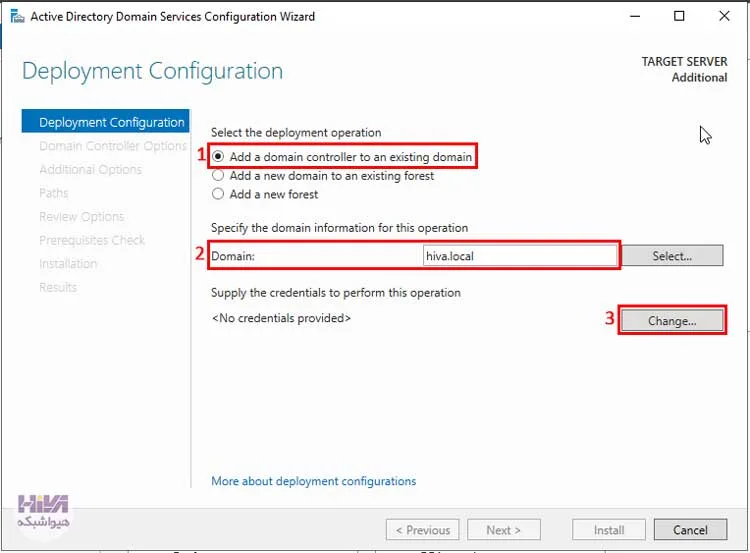750x553 pixels.
Task: Minimize the configuration wizard window
Action: 635,16
